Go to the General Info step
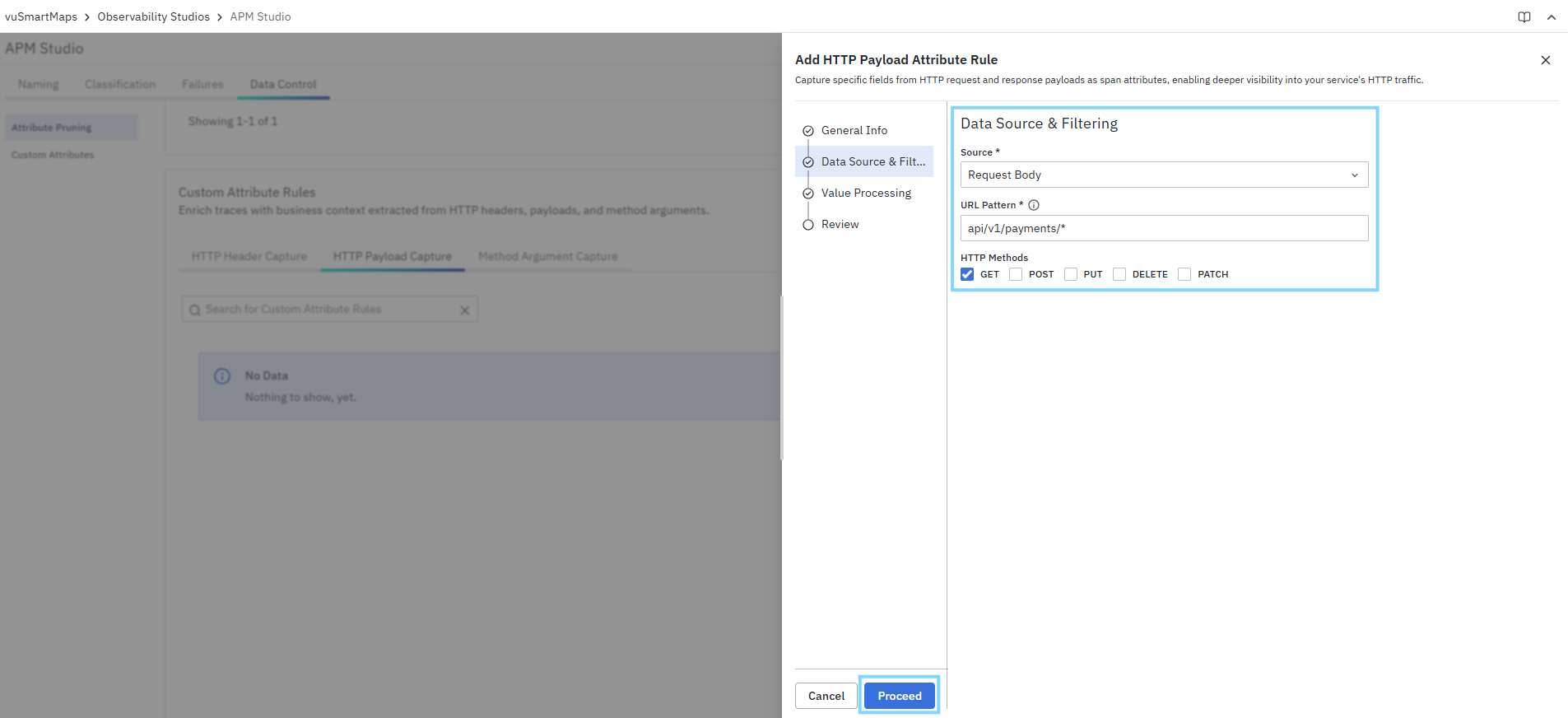The width and height of the screenshot is (1568, 718). [x=854, y=130]
